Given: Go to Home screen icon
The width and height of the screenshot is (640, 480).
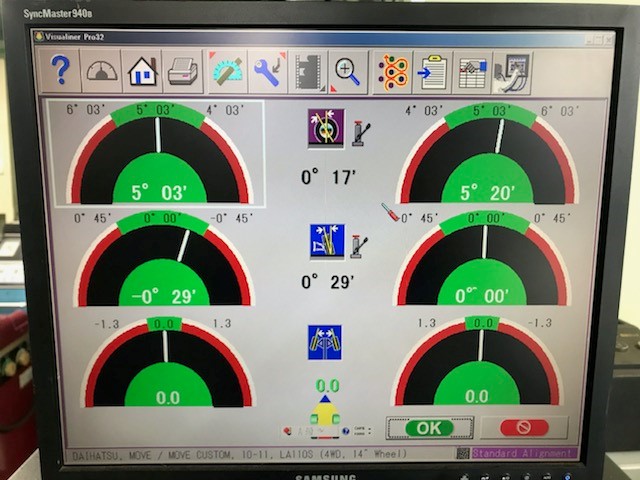Looking at the screenshot, I should (142, 72).
